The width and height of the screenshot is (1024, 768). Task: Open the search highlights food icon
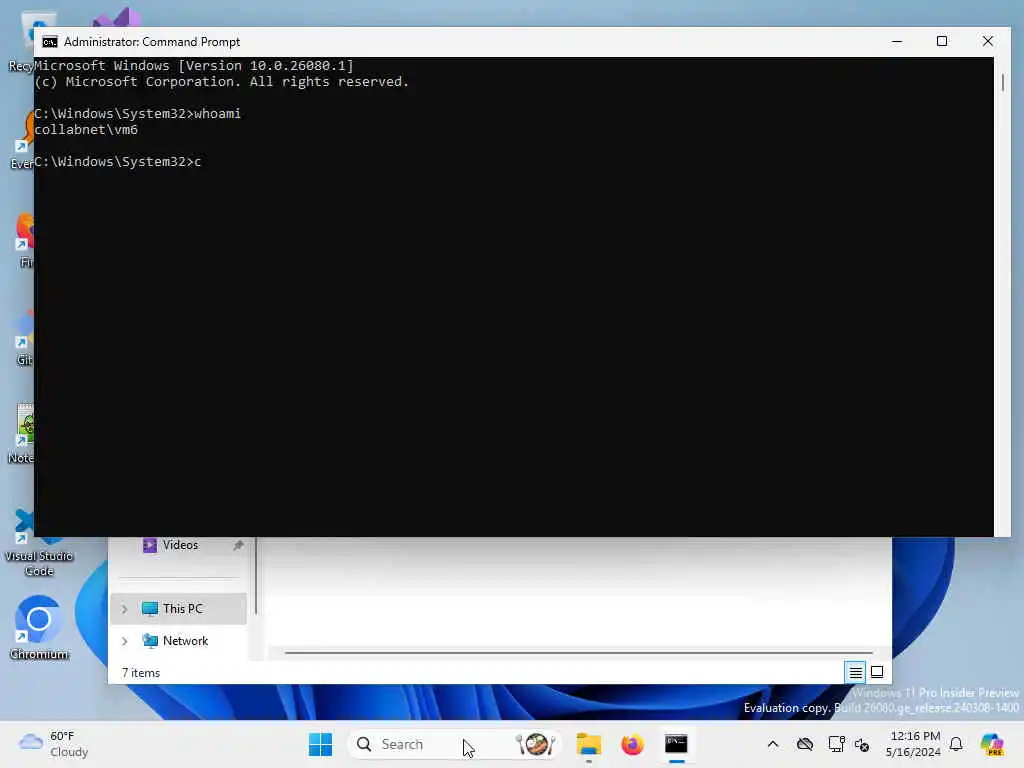(x=536, y=744)
